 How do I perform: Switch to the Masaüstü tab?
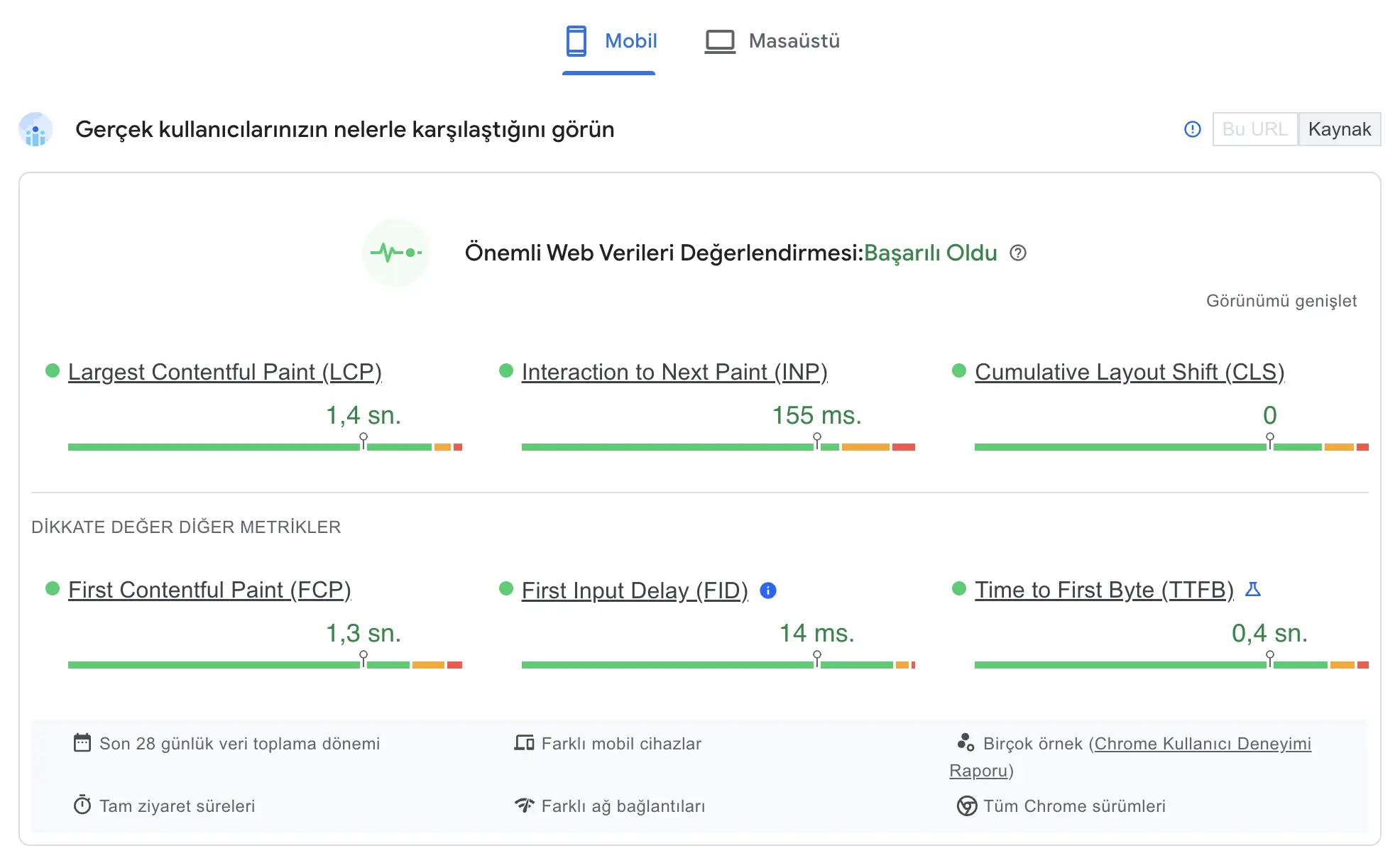point(772,41)
